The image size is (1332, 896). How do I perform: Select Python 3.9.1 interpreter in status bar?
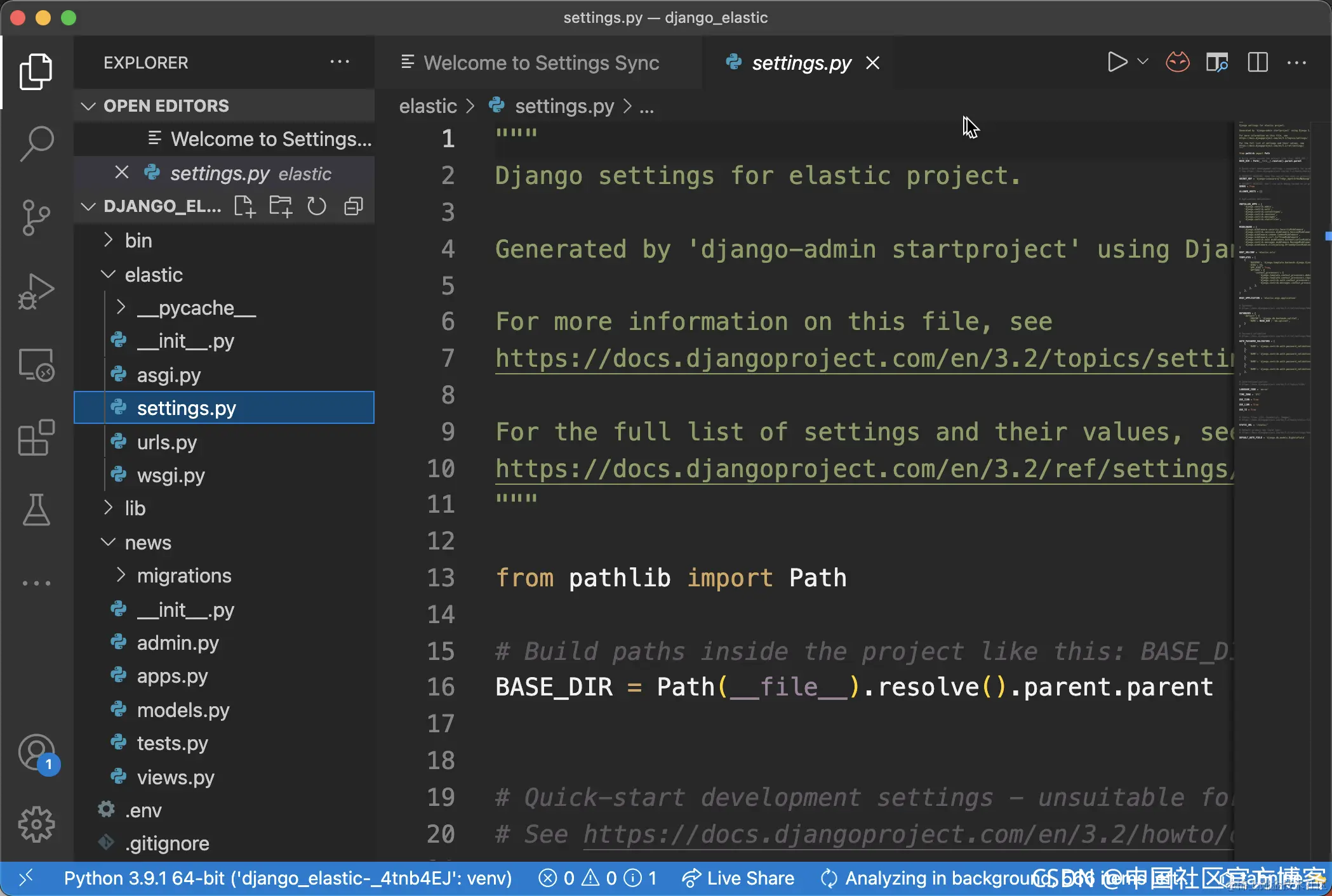[288, 878]
